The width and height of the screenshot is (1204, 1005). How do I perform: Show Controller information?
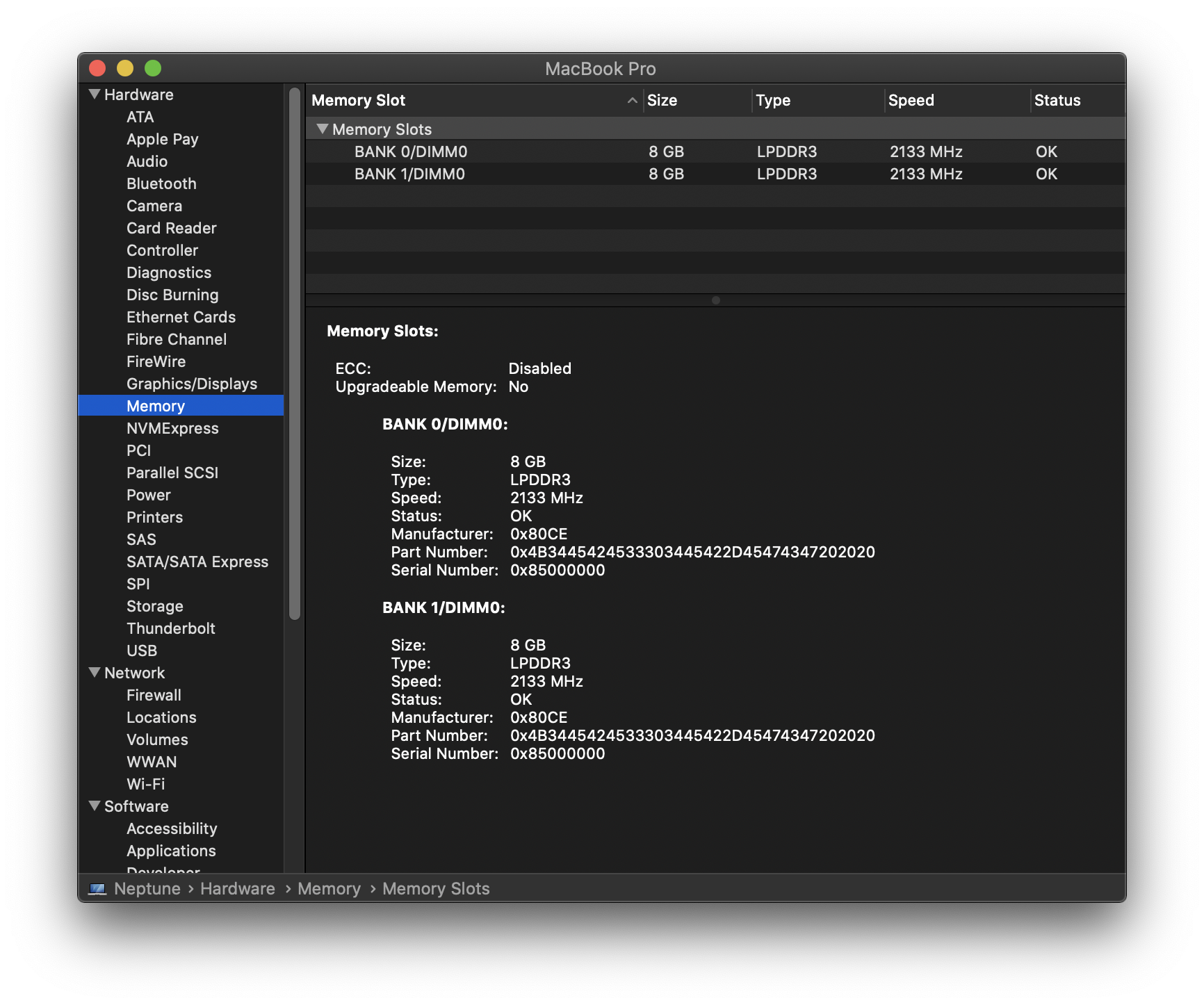(x=162, y=250)
